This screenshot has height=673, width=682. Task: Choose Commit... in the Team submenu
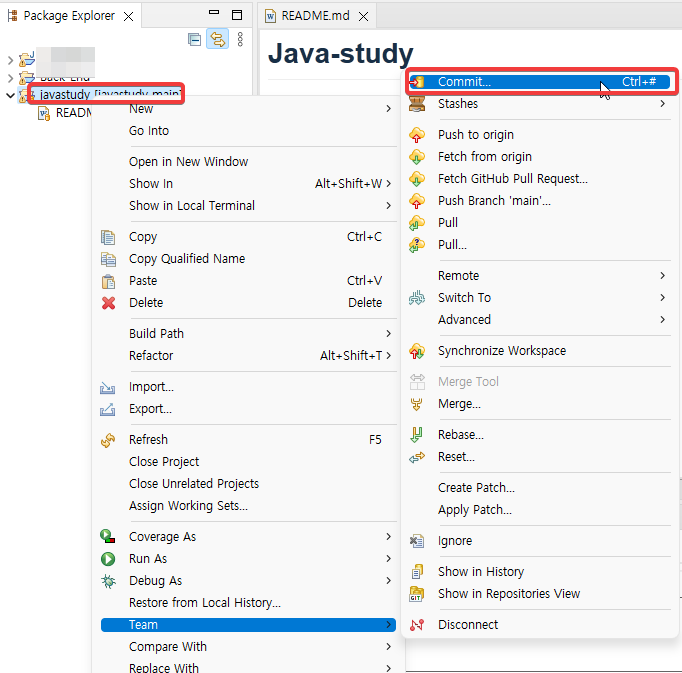[x=539, y=82]
